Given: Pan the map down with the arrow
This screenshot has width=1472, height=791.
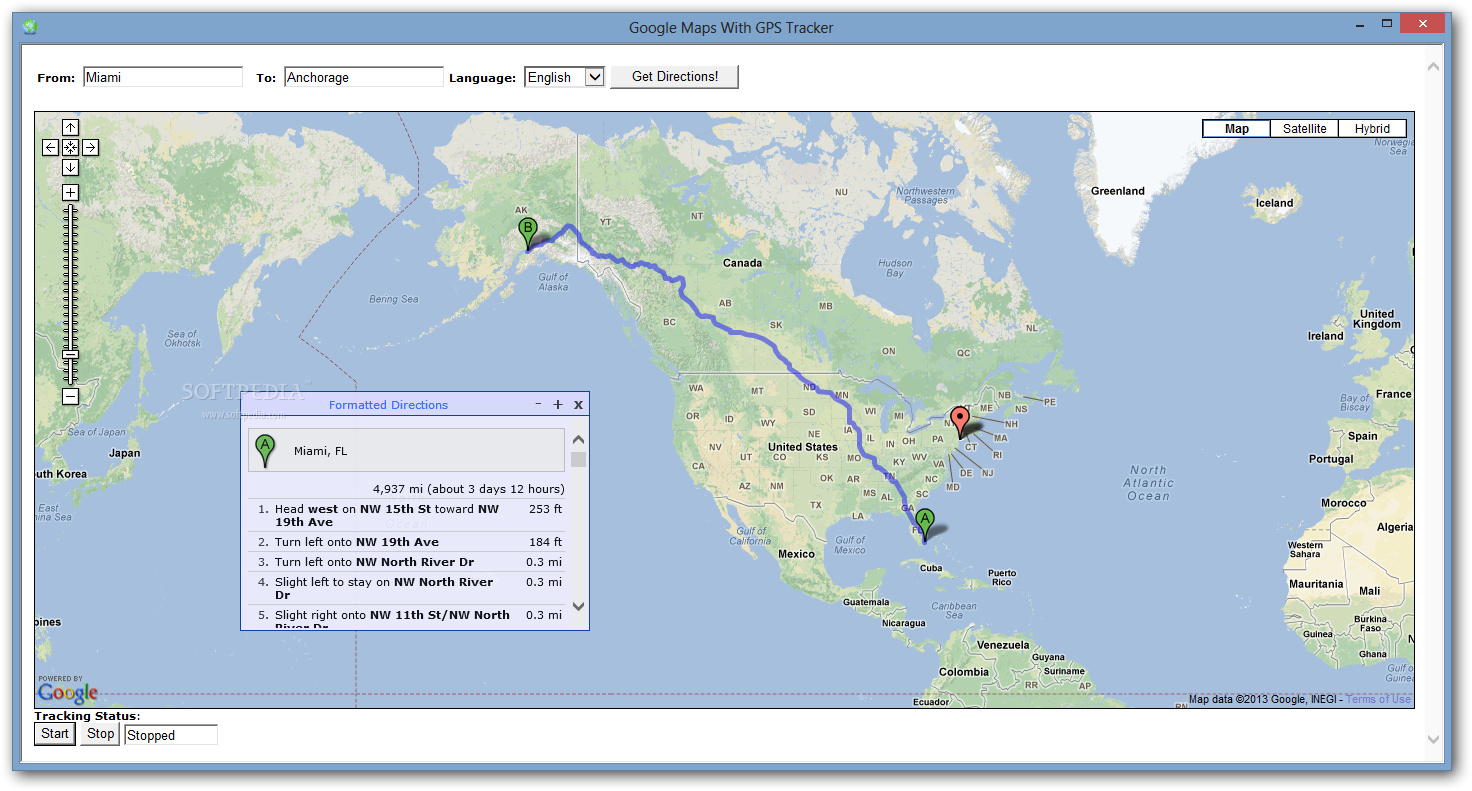Looking at the screenshot, I should pyautogui.click(x=70, y=168).
